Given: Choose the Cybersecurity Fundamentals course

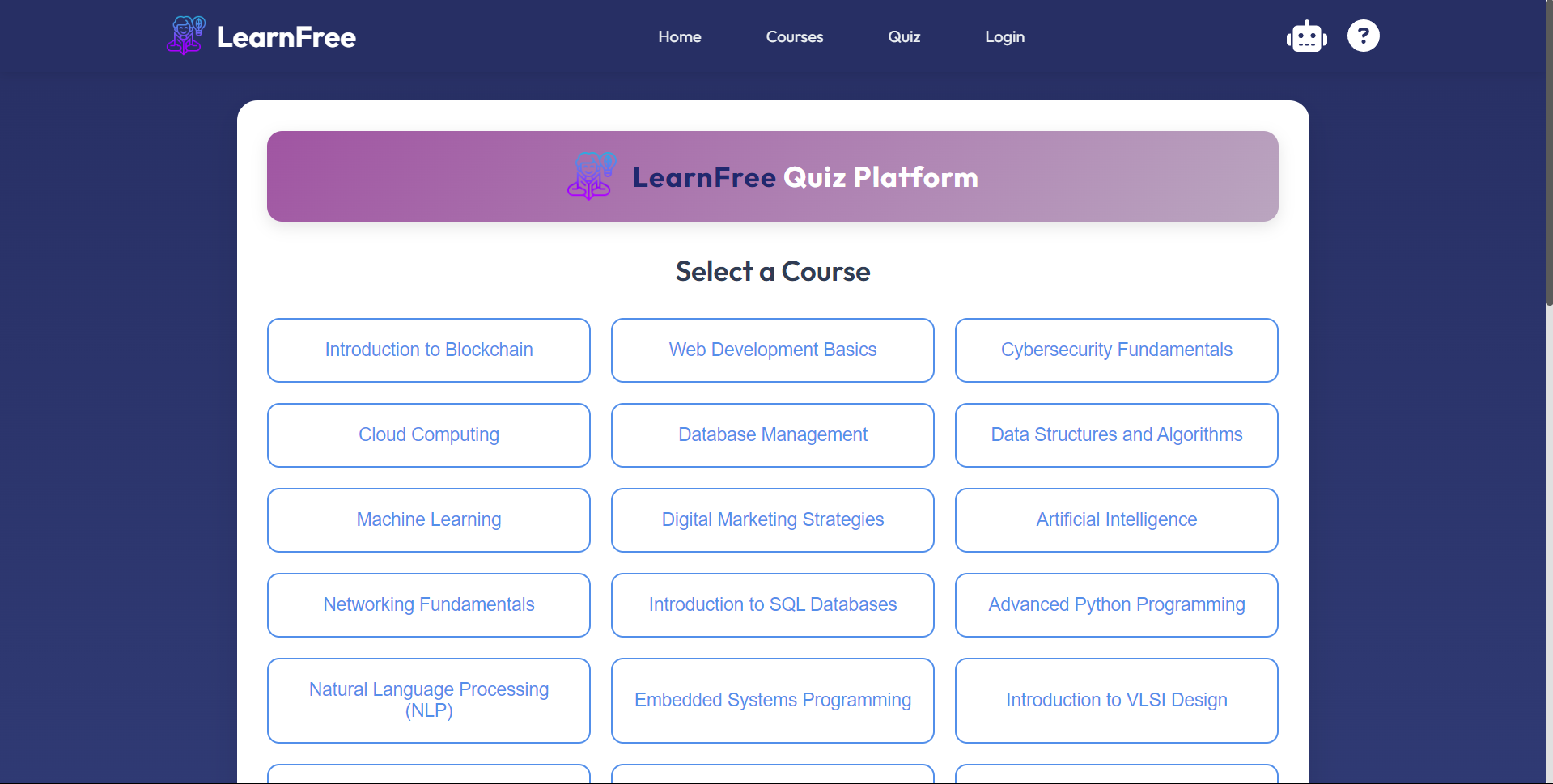Looking at the screenshot, I should pyautogui.click(x=1117, y=350).
